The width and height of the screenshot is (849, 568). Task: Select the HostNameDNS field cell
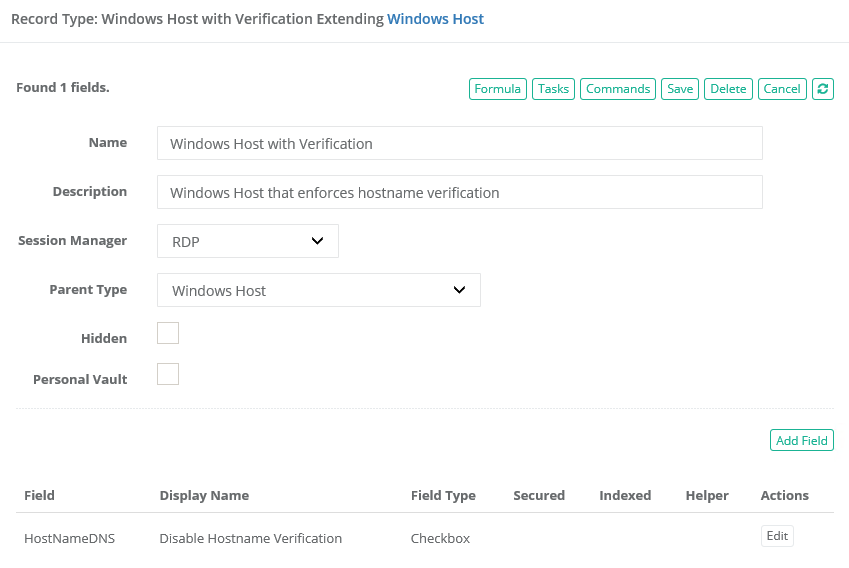pyautogui.click(x=70, y=538)
